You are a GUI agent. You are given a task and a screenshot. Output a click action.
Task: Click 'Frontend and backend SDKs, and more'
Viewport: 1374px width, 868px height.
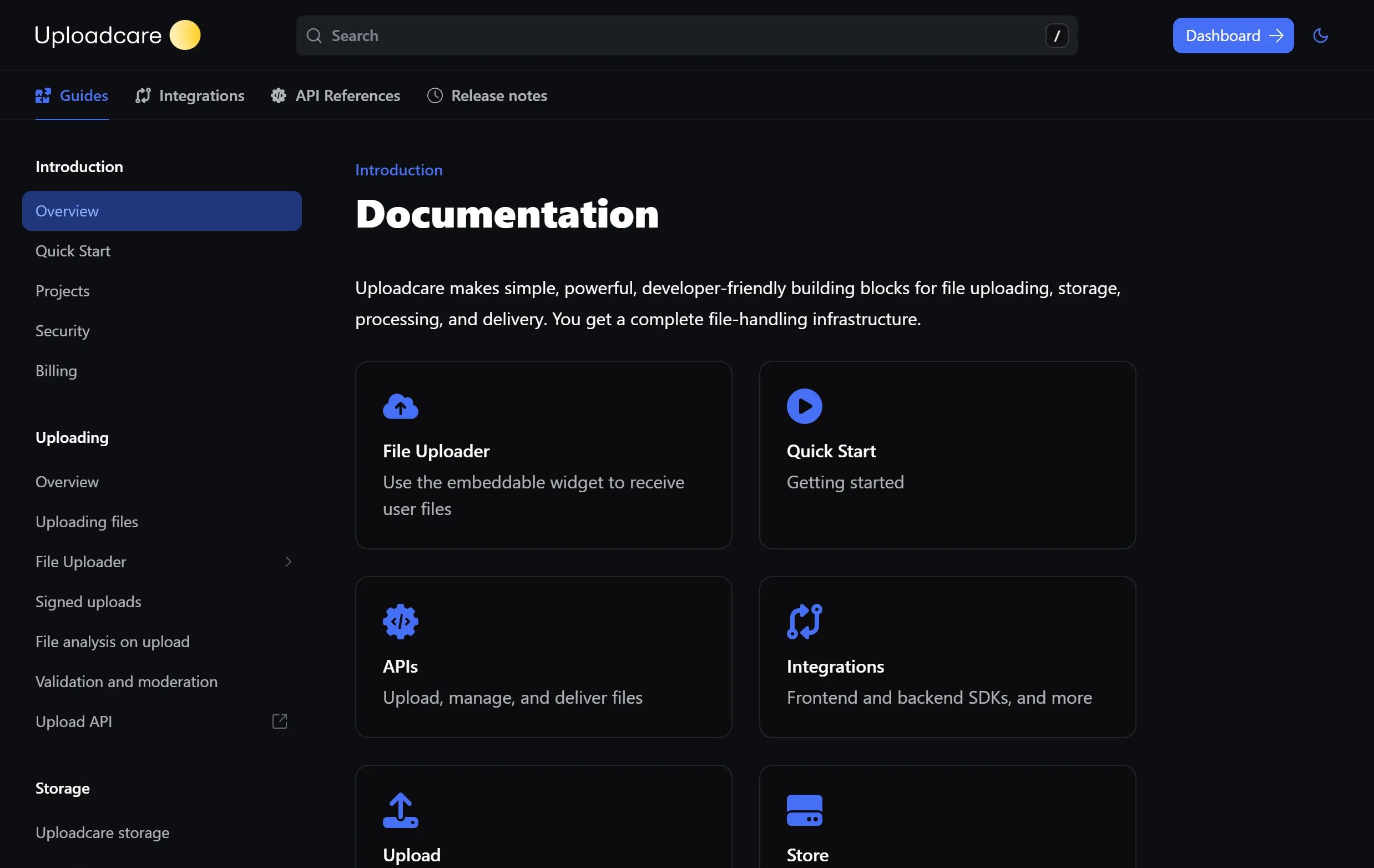point(939,698)
